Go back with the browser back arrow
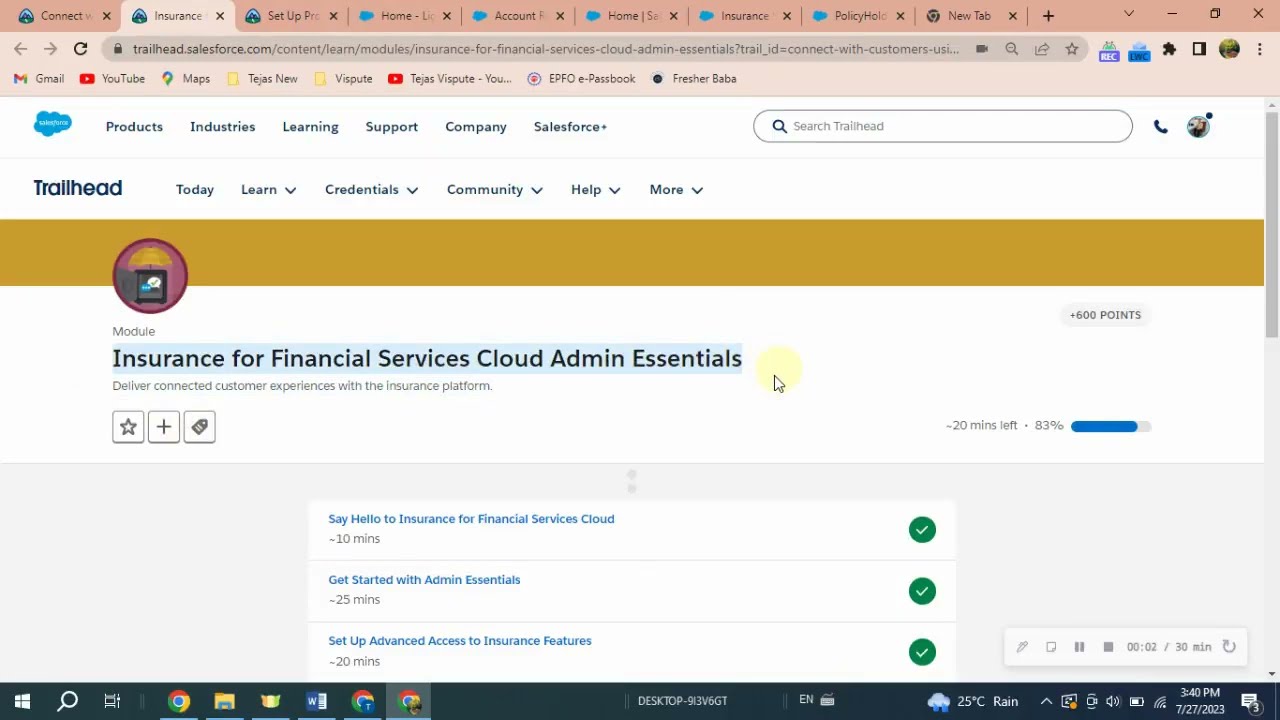Image resolution: width=1280 pixels, height=720 pixels. (x=21, y=48)
